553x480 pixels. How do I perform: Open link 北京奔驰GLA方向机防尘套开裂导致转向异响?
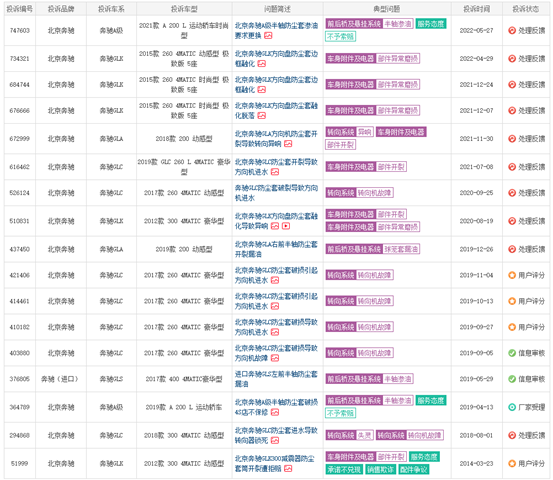click(276, 139)
